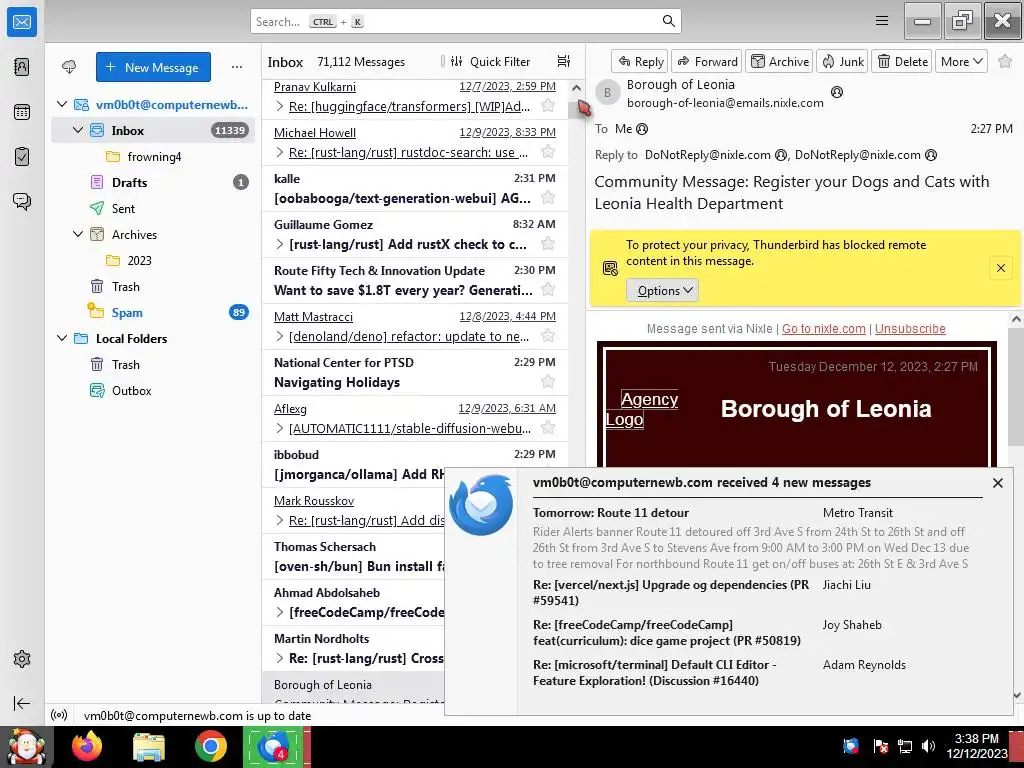Open Firefox from the taskbar
This screenshot has width=1024, height=768.
click(87, 746)
